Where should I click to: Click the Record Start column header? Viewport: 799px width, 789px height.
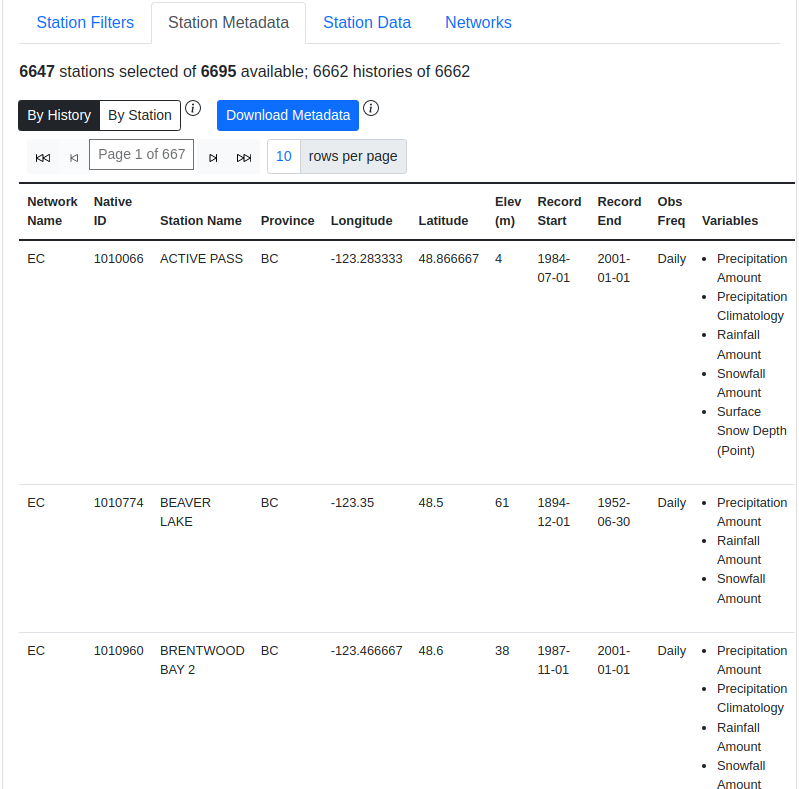point(559,211)
